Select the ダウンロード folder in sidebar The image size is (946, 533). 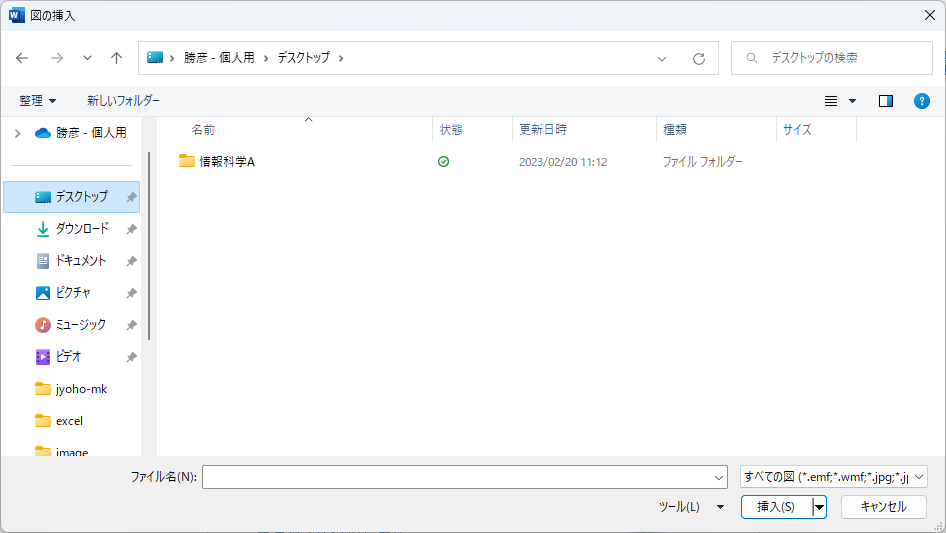coord(81,229)
